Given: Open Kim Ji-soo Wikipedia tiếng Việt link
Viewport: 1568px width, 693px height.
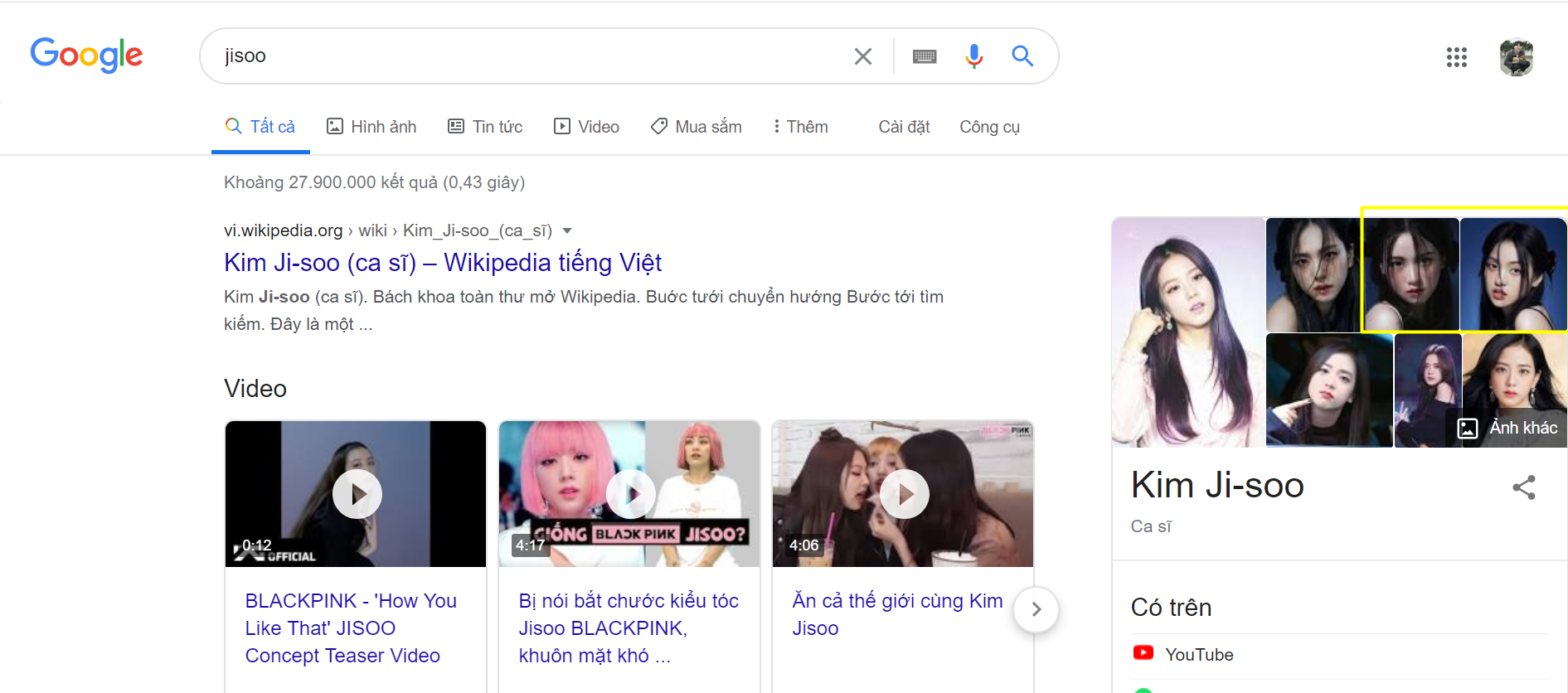Looking at the screenshot, I should [443, 263].
